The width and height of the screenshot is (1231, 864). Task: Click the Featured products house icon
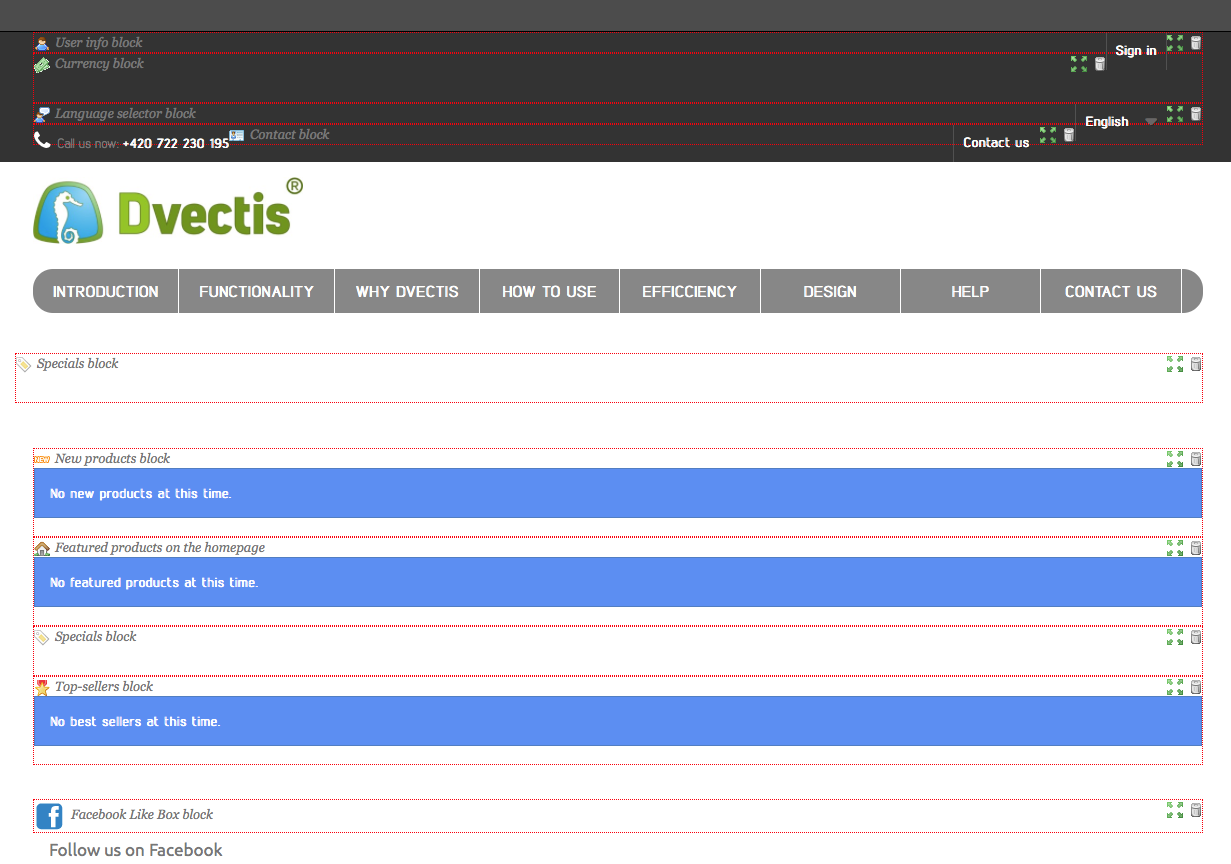(42, 548)
